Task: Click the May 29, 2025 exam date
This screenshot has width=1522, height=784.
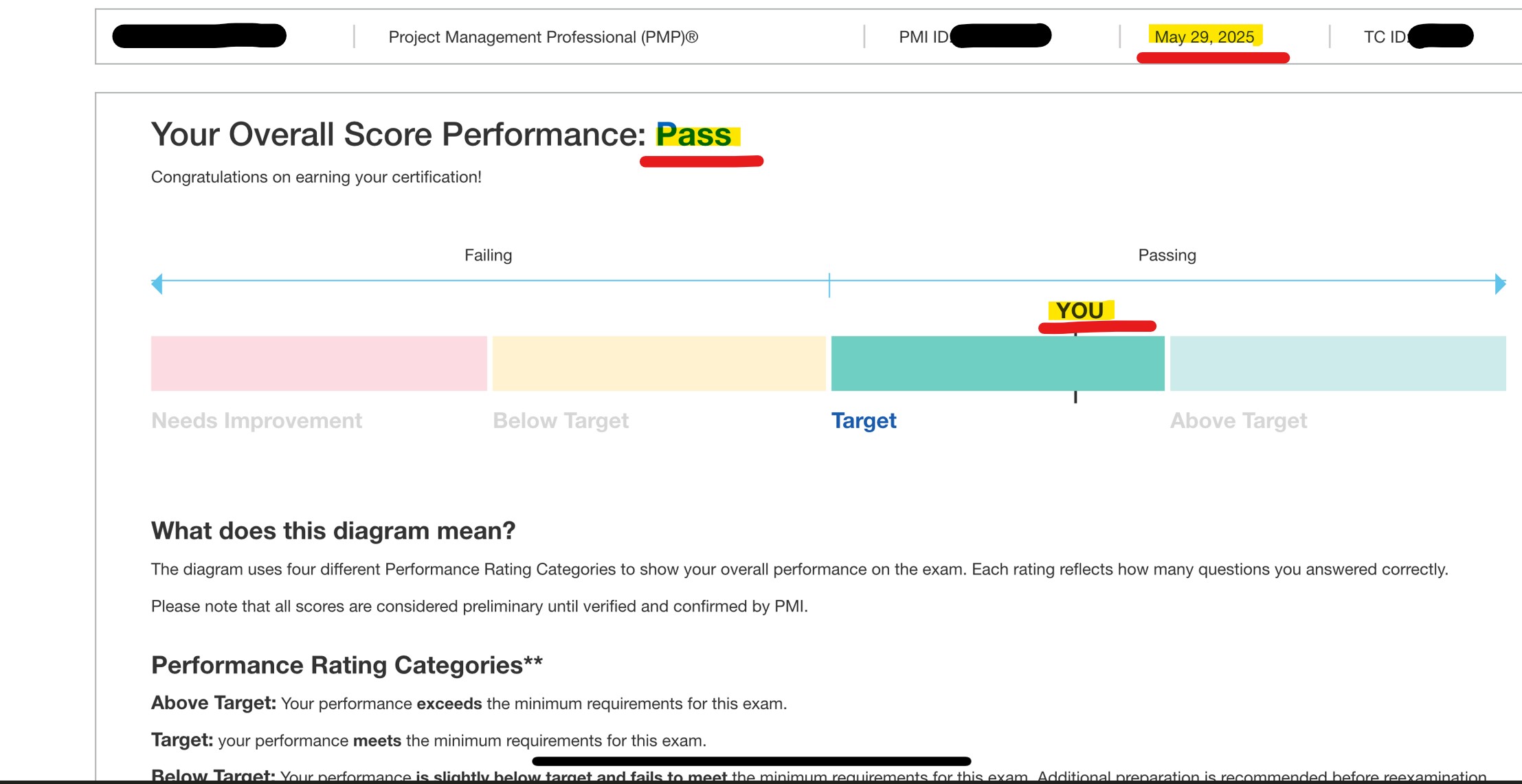Action: 1204,37
